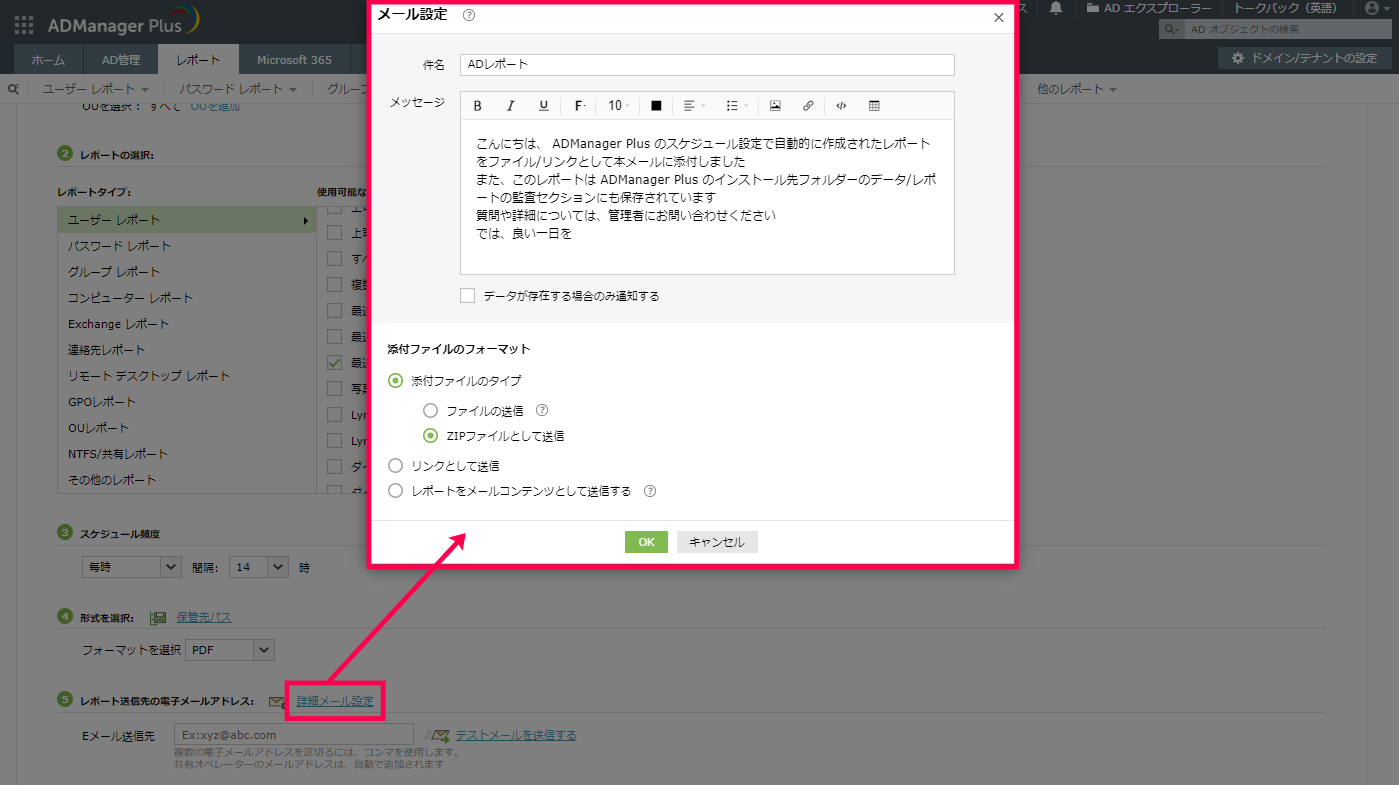Screen dimensions: 1399x785
Task: Open the font size 10 dropdown
Action: tap(619, 106)
